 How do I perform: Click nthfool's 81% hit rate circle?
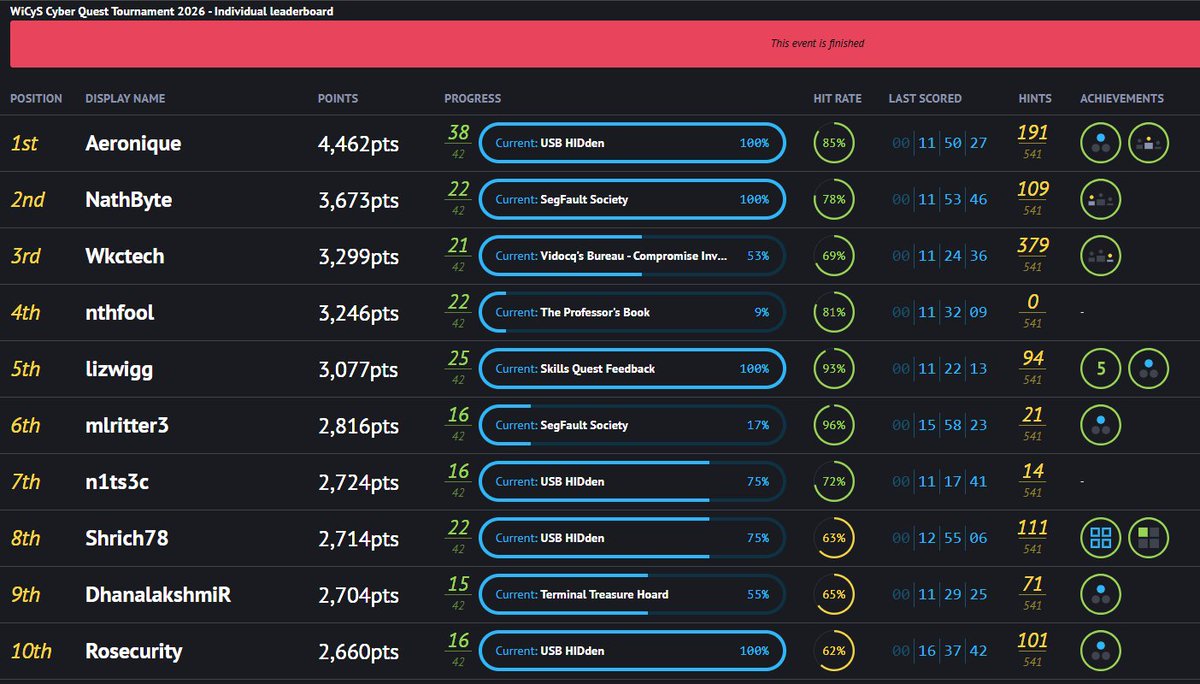pyautogui.click(x=834, y=312)
